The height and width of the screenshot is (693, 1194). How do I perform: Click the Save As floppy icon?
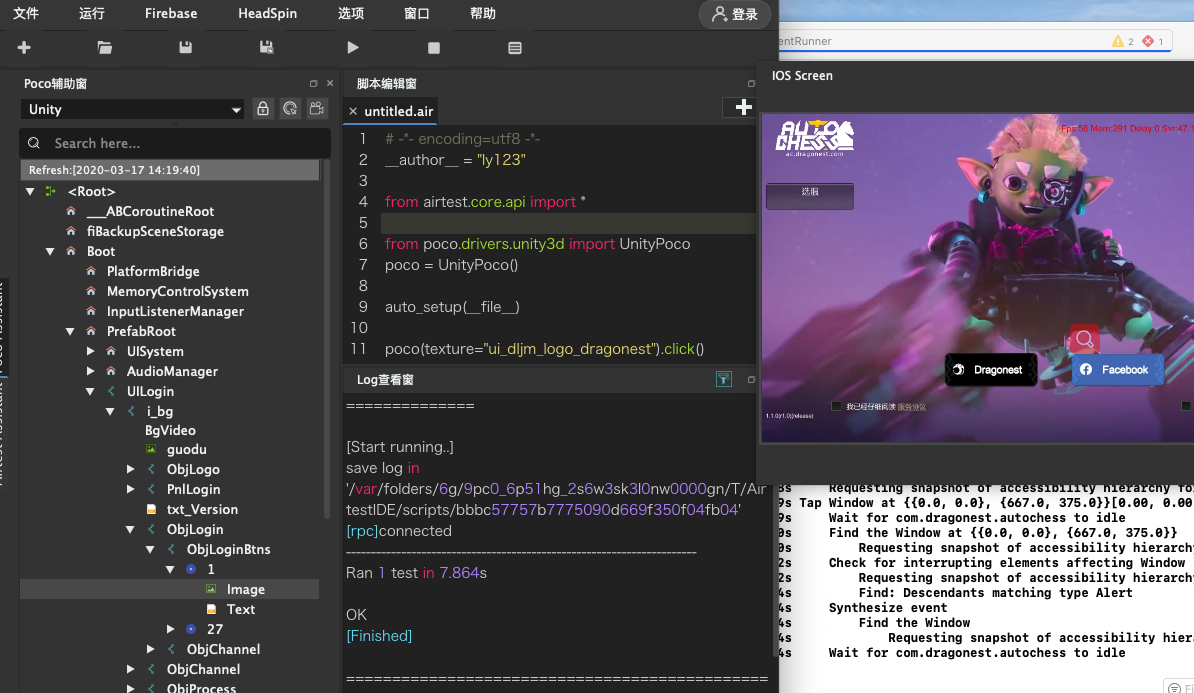[x=266, y=47]
